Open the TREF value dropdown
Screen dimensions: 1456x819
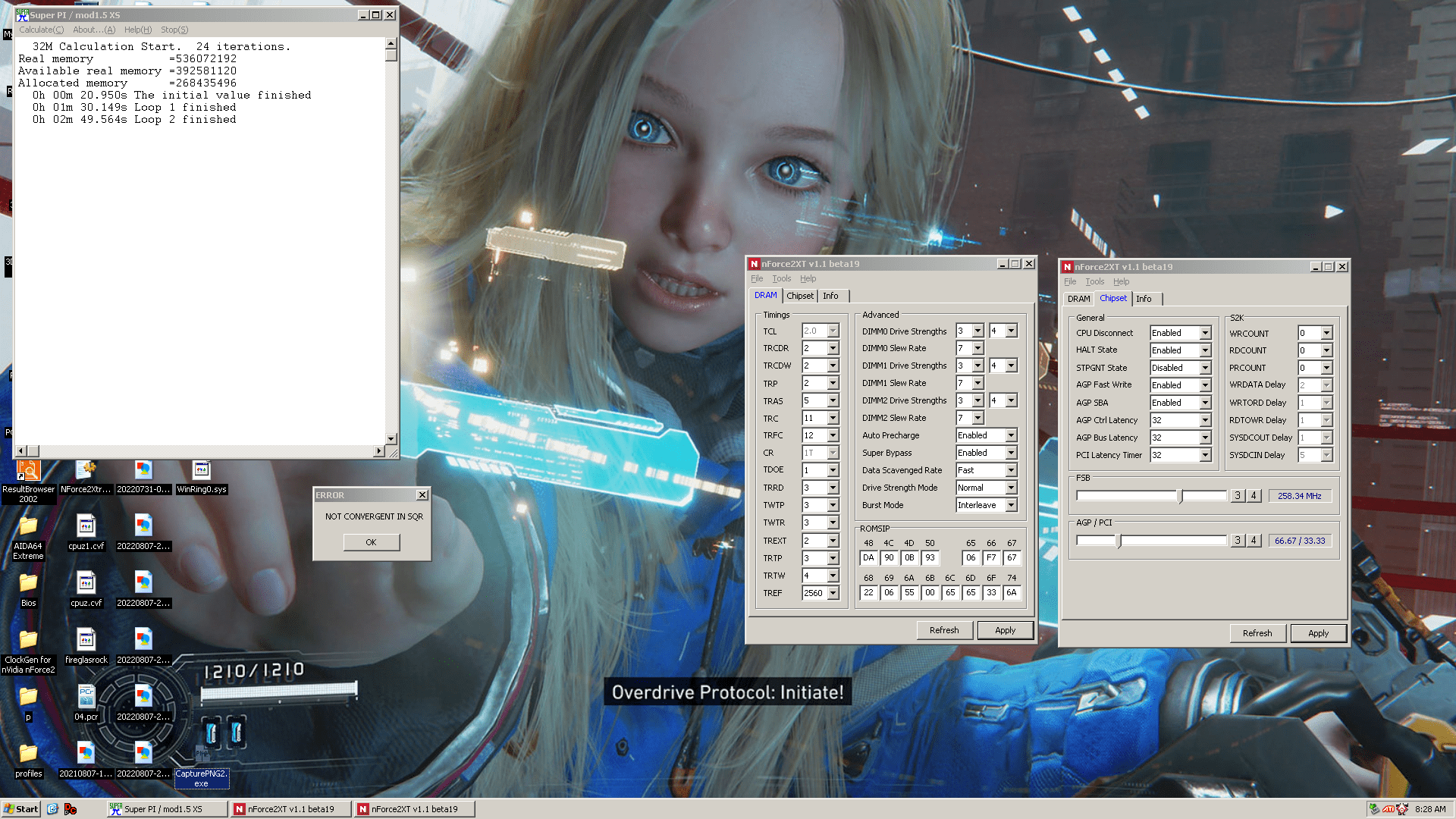pyautogui.click(x=833, y=593)
